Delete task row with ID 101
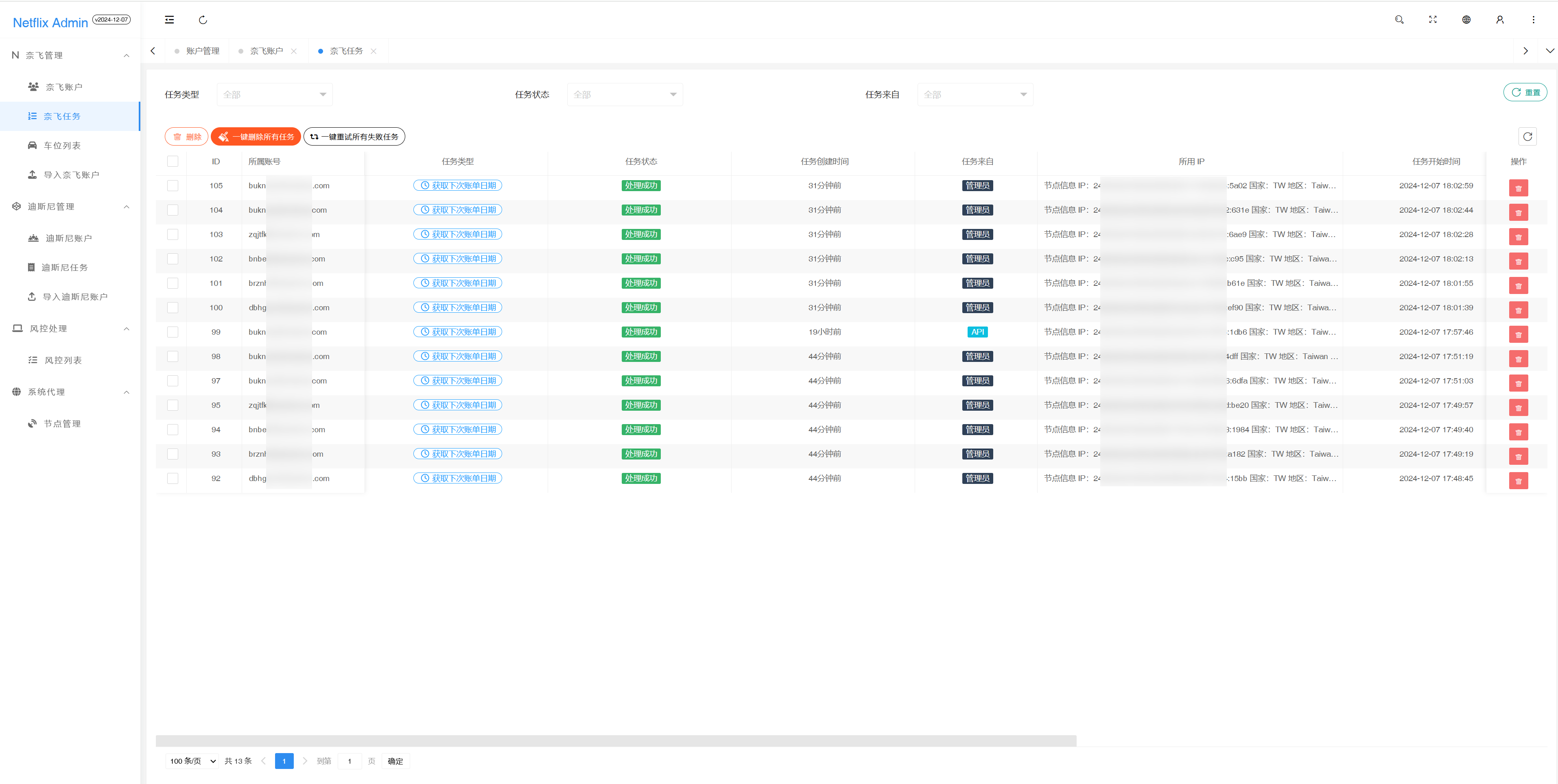Image resolution: width=1558 pixels, height=784 pixels. 1518,285
